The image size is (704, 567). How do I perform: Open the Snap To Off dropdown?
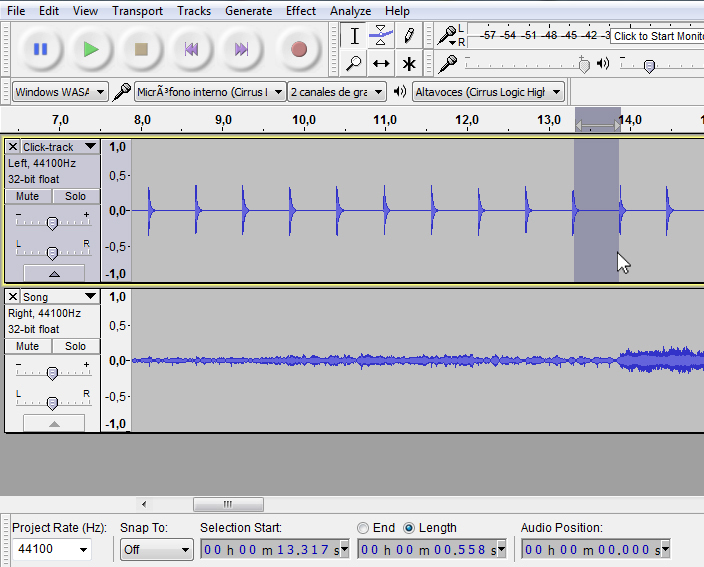tap(156, 549)
